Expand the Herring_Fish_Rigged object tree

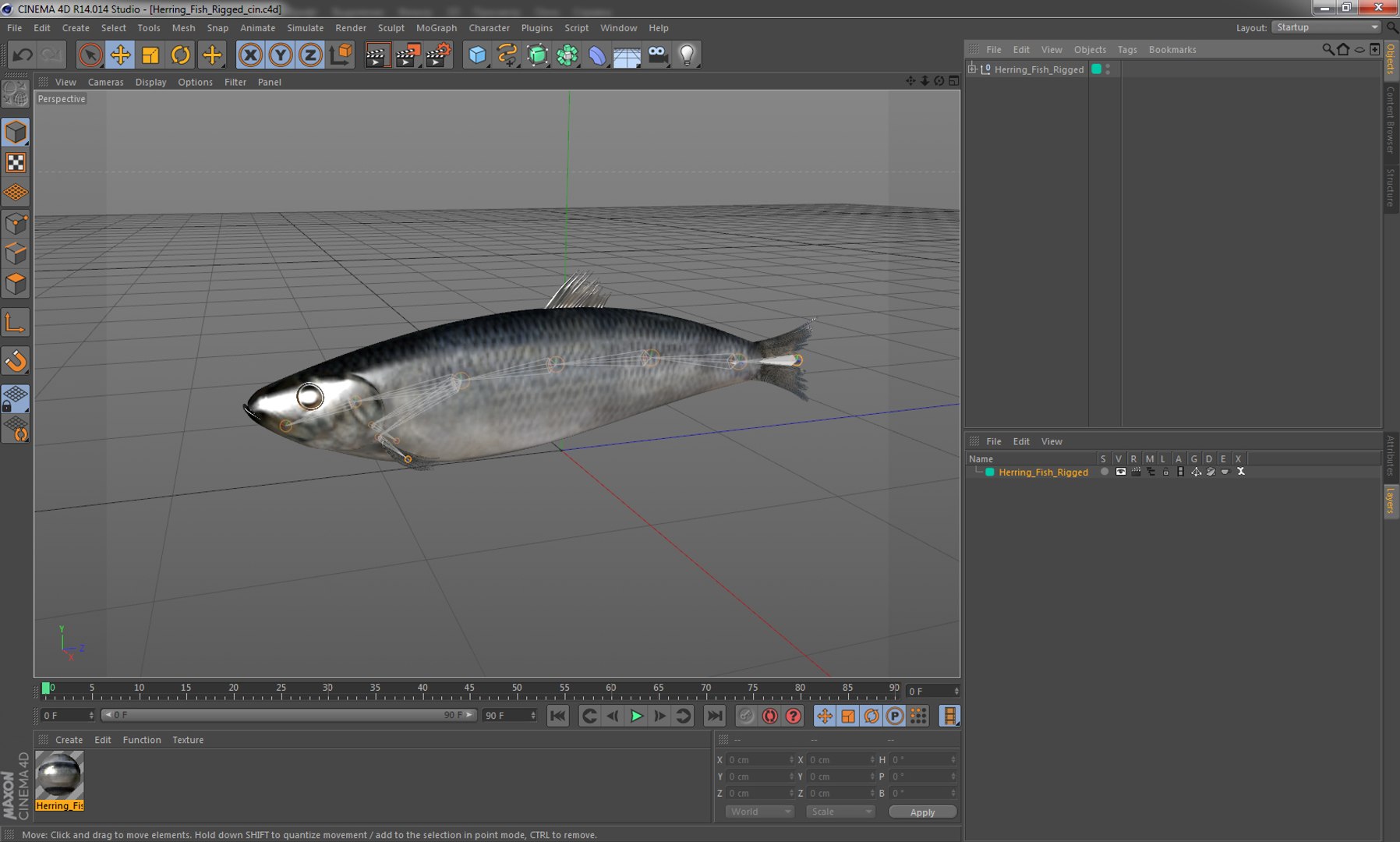pyautogui.click(x=972, y=69)
